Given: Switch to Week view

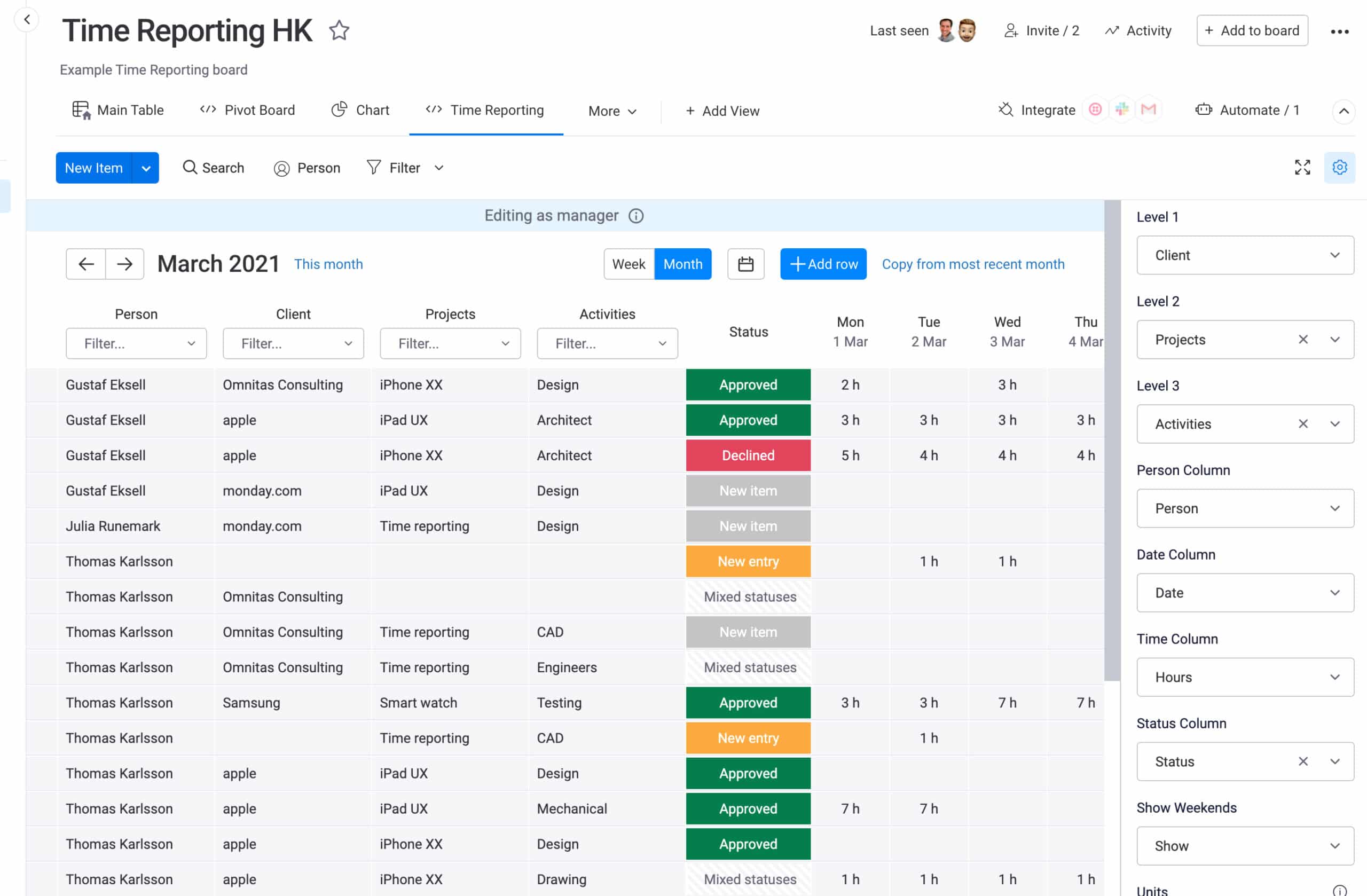Looking at the screenshot, I should (x=628, y=264).
